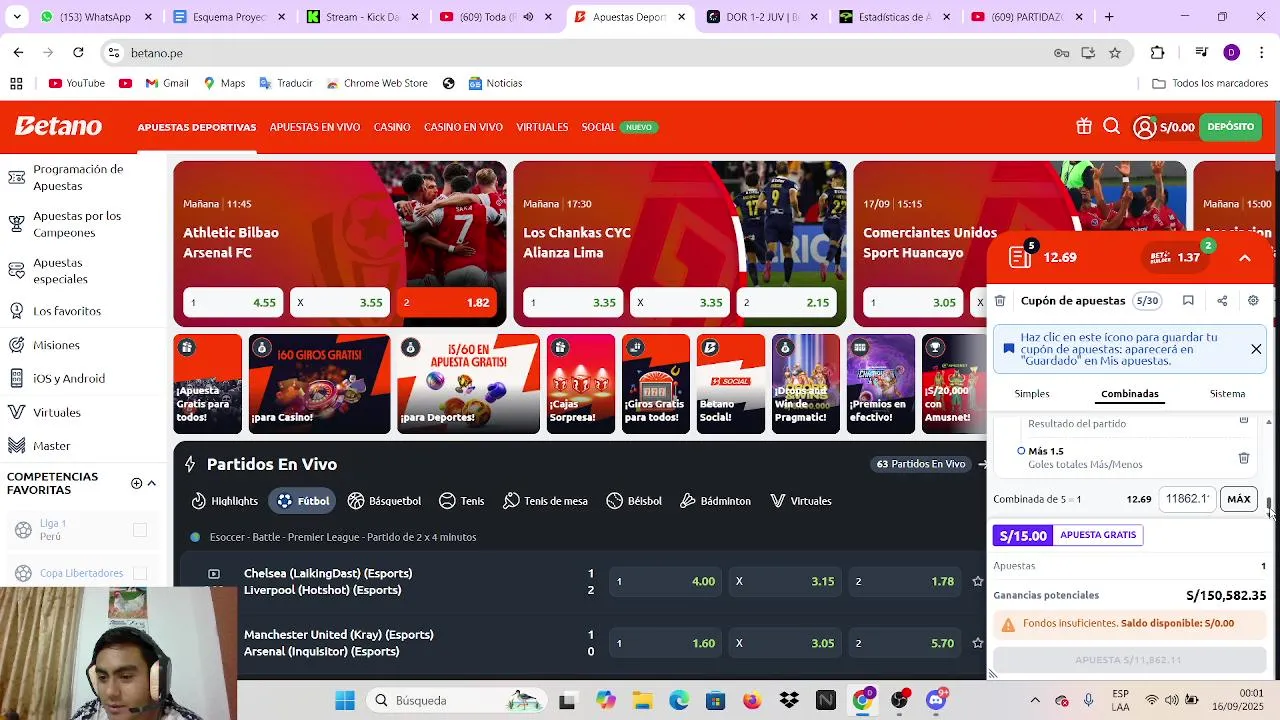1280x720 pixels.
Task: Add a favorite competition with plus icon
Action: (137, 483)
